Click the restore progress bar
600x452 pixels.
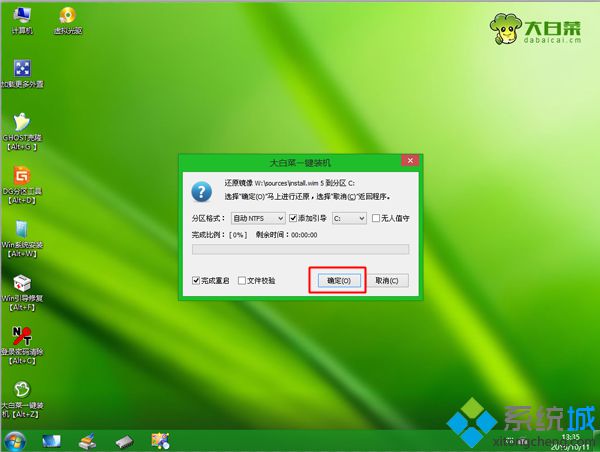coord(300,250)
